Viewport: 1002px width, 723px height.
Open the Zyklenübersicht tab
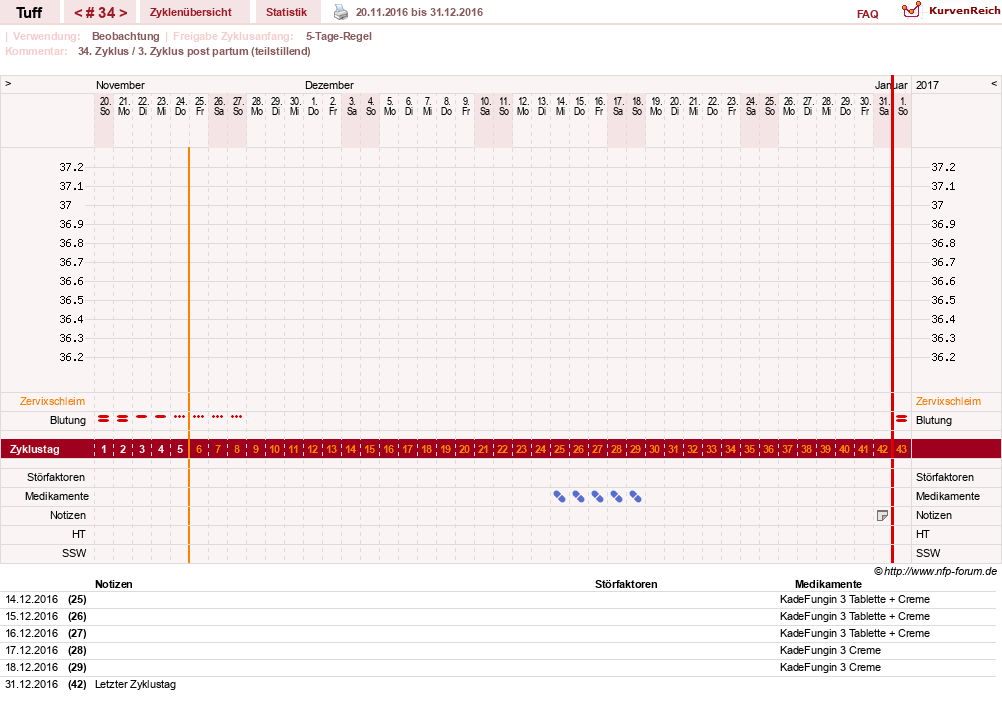coord(190,12)
